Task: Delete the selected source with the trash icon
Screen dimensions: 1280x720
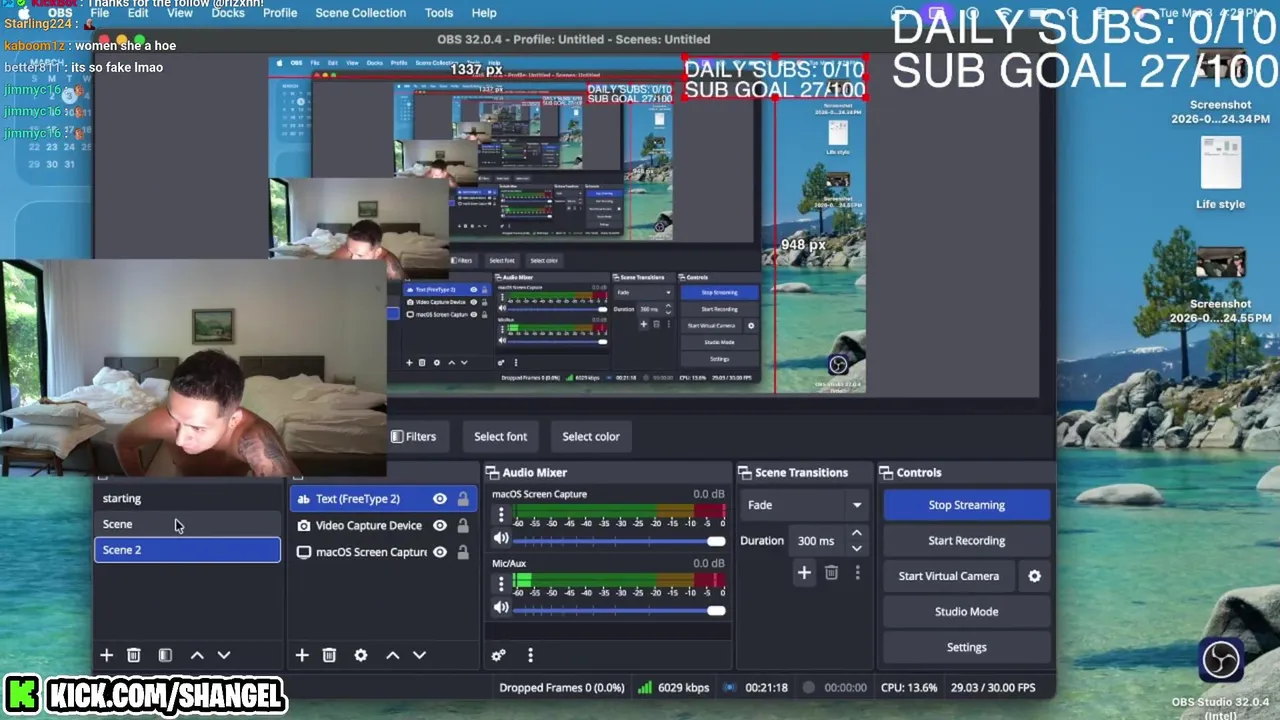Action: click(x=329, y=655)
